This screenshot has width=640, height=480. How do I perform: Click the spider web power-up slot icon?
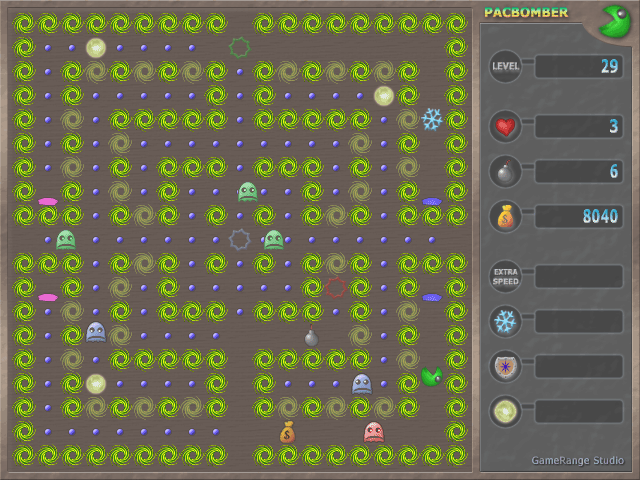point(505,366)
